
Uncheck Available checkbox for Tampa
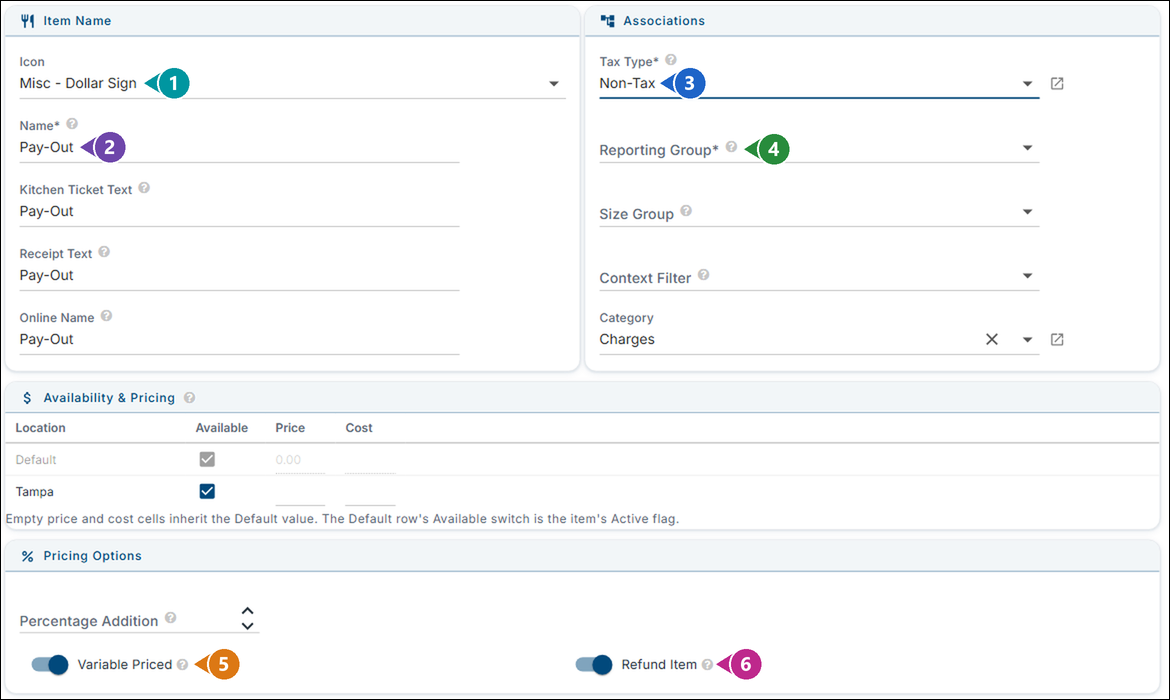tap(207, 491)
